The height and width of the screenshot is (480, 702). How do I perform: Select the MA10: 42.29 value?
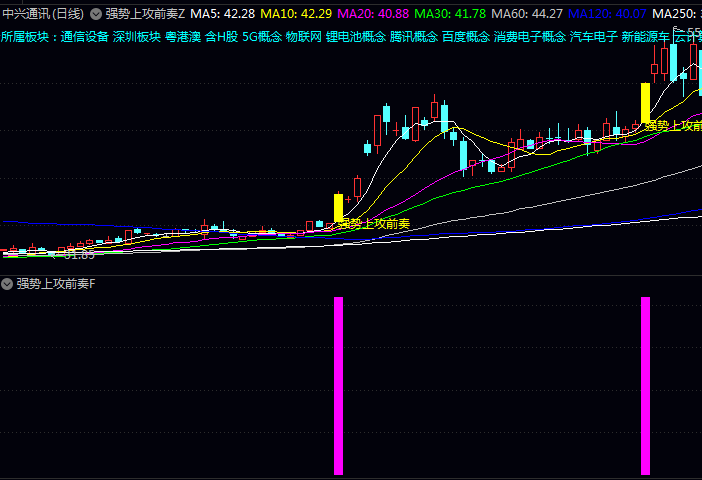pos(296,14)
